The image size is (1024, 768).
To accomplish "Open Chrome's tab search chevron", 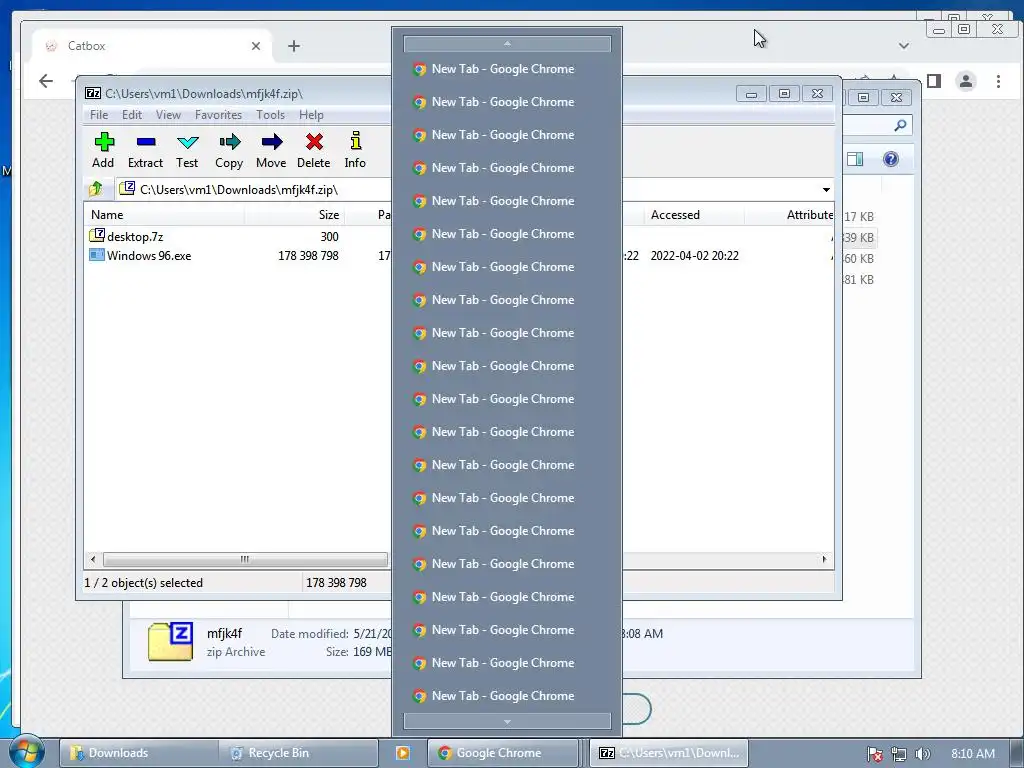I will click(904, 46).
